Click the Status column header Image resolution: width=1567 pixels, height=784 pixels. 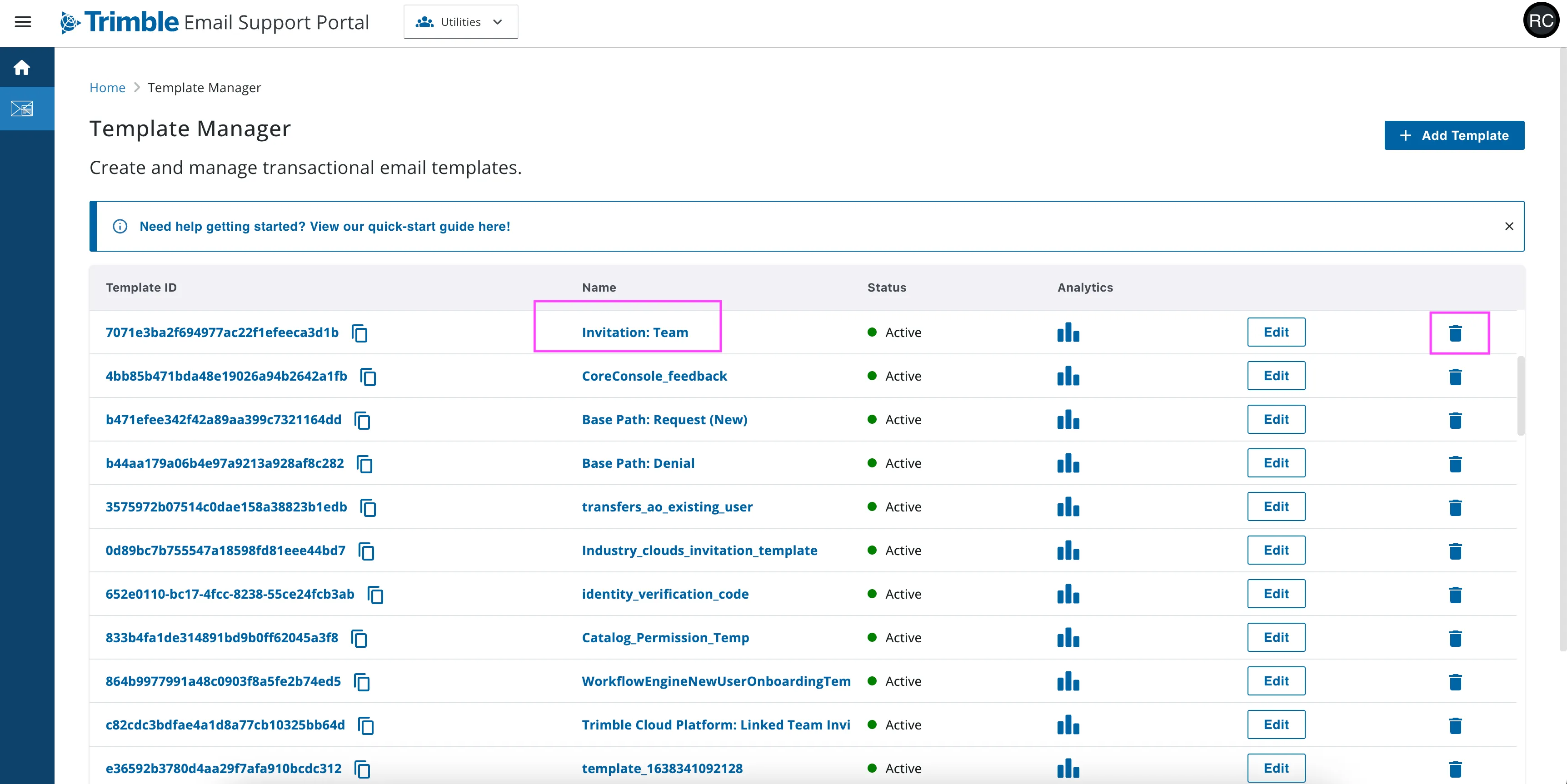[x=886, y=287]
